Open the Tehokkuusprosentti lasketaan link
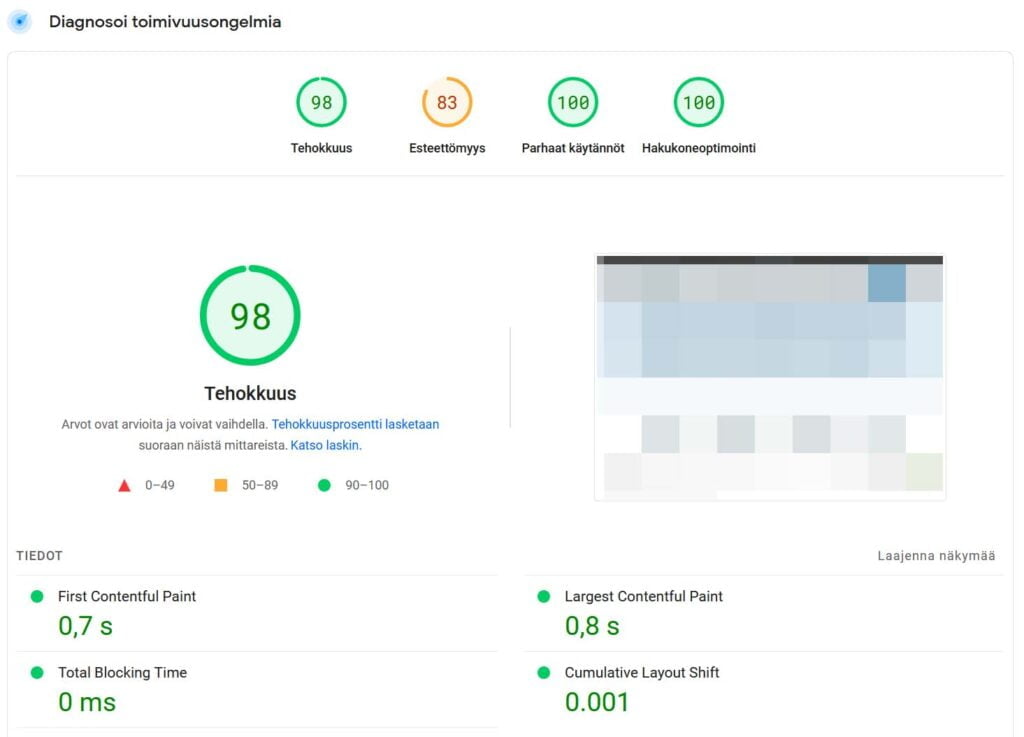 coord(355,424)
